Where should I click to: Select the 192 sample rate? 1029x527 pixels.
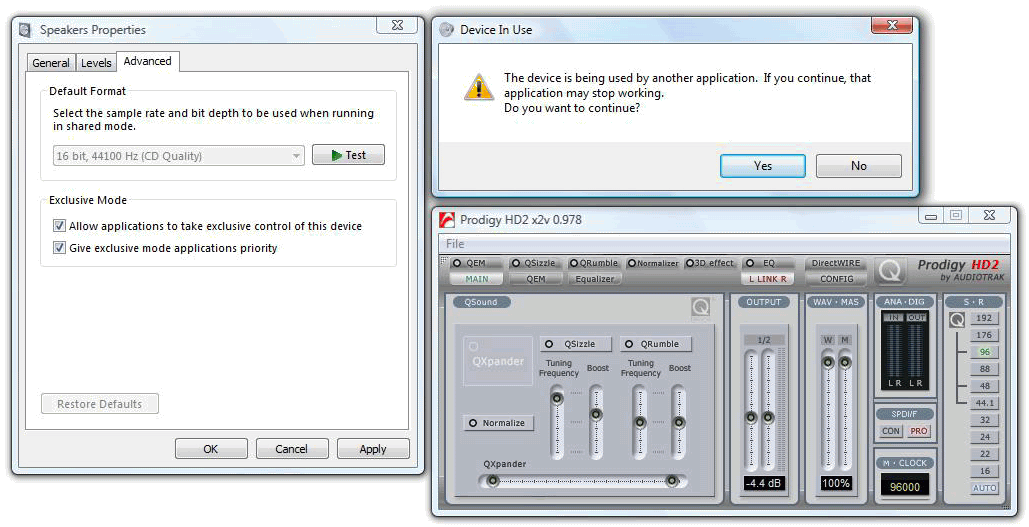coord(984,318)
